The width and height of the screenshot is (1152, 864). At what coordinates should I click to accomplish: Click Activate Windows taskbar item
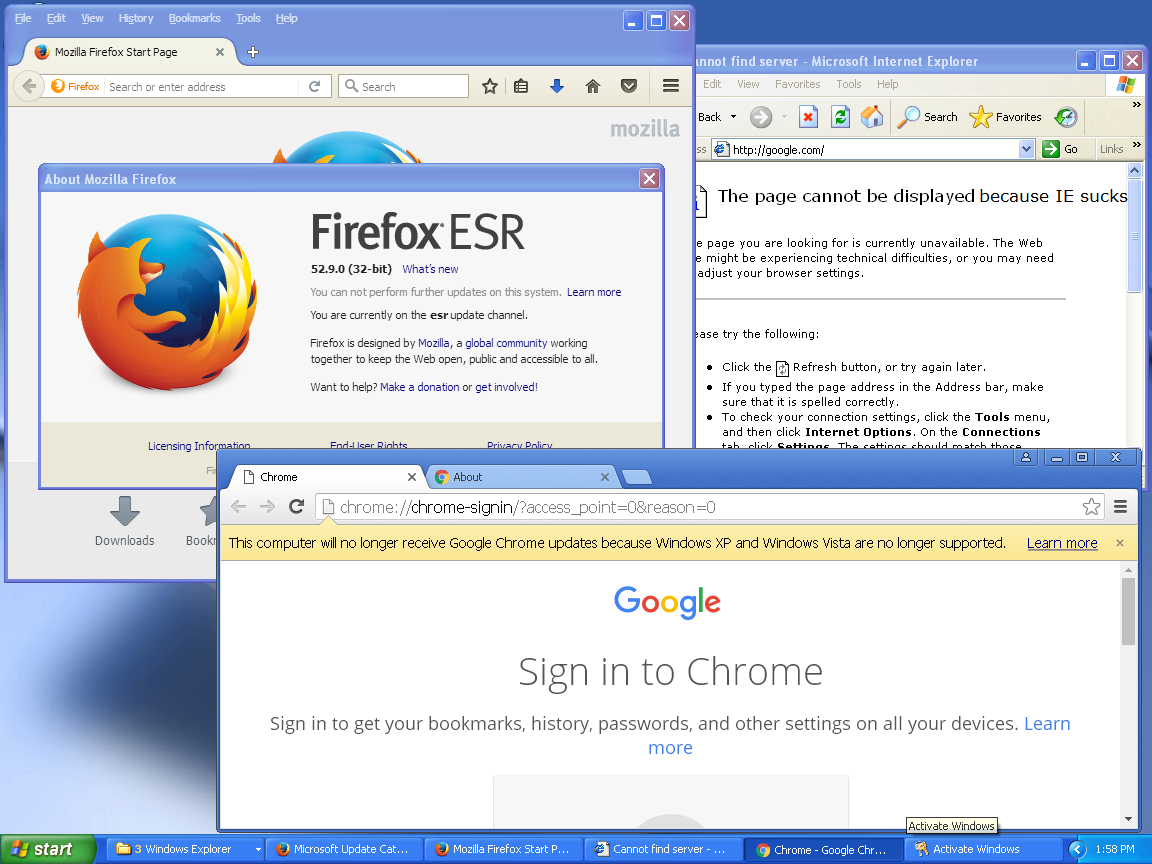coord(984,849)
